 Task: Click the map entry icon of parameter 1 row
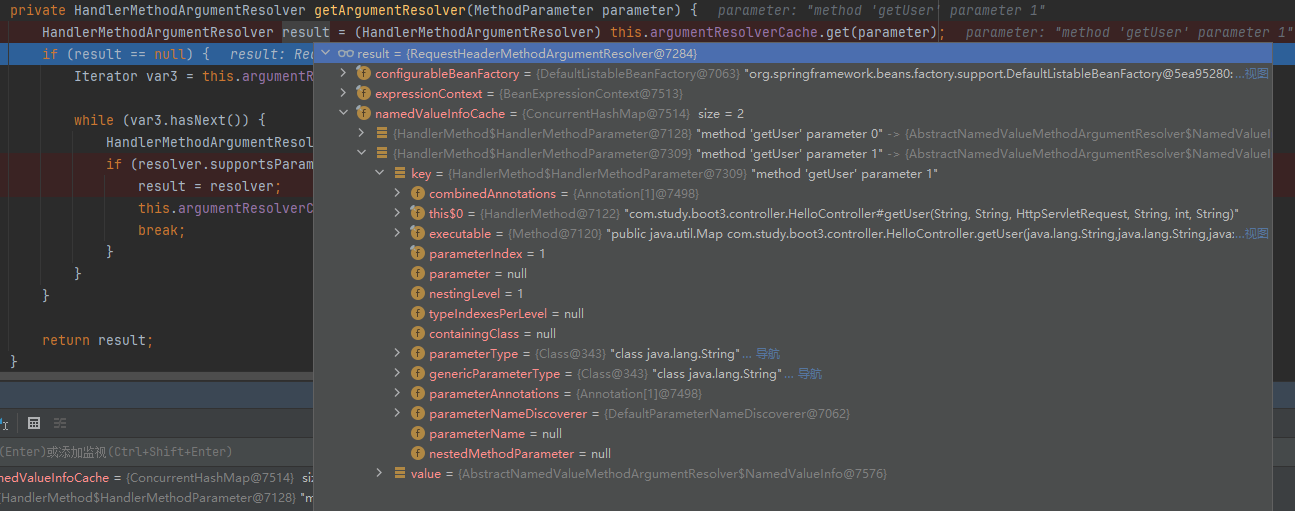point(382,153)
